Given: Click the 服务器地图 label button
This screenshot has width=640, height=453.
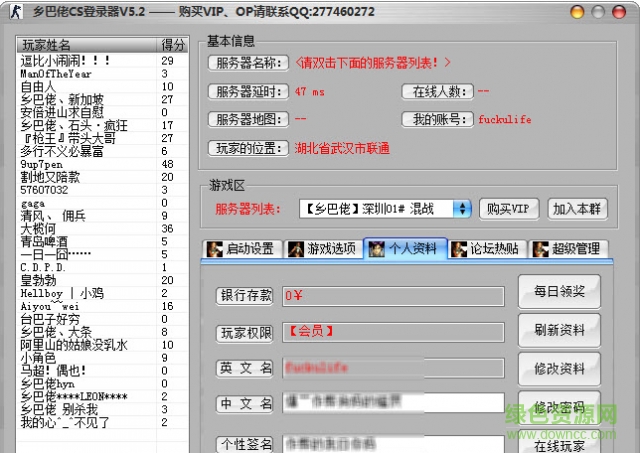Looking at the screenshot, I should [x=248, y=119].
